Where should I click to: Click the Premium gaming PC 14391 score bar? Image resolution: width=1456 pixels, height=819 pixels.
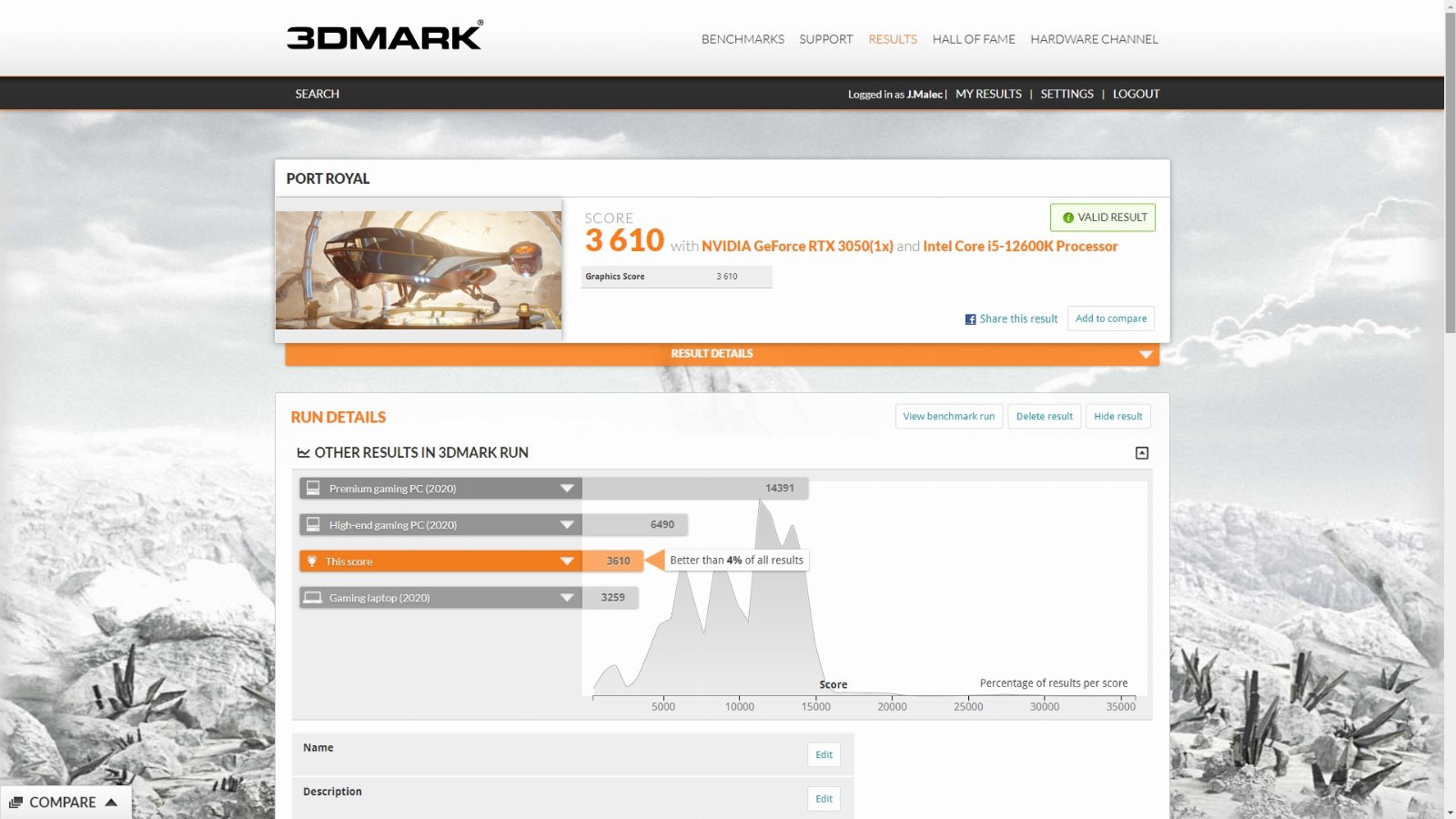(x=695, y=489)
